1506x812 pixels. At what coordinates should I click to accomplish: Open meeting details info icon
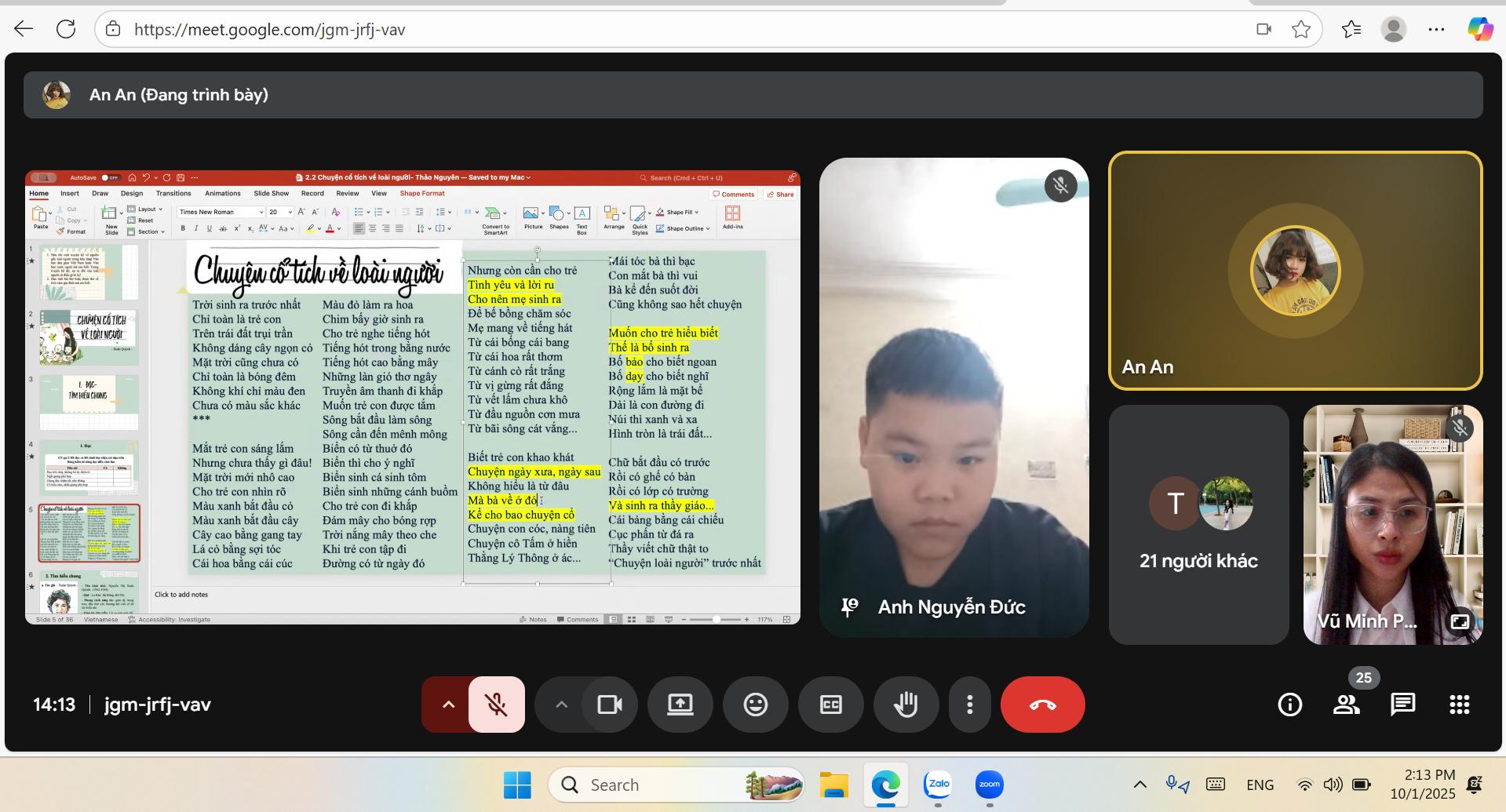click(x=1289, y=705)
